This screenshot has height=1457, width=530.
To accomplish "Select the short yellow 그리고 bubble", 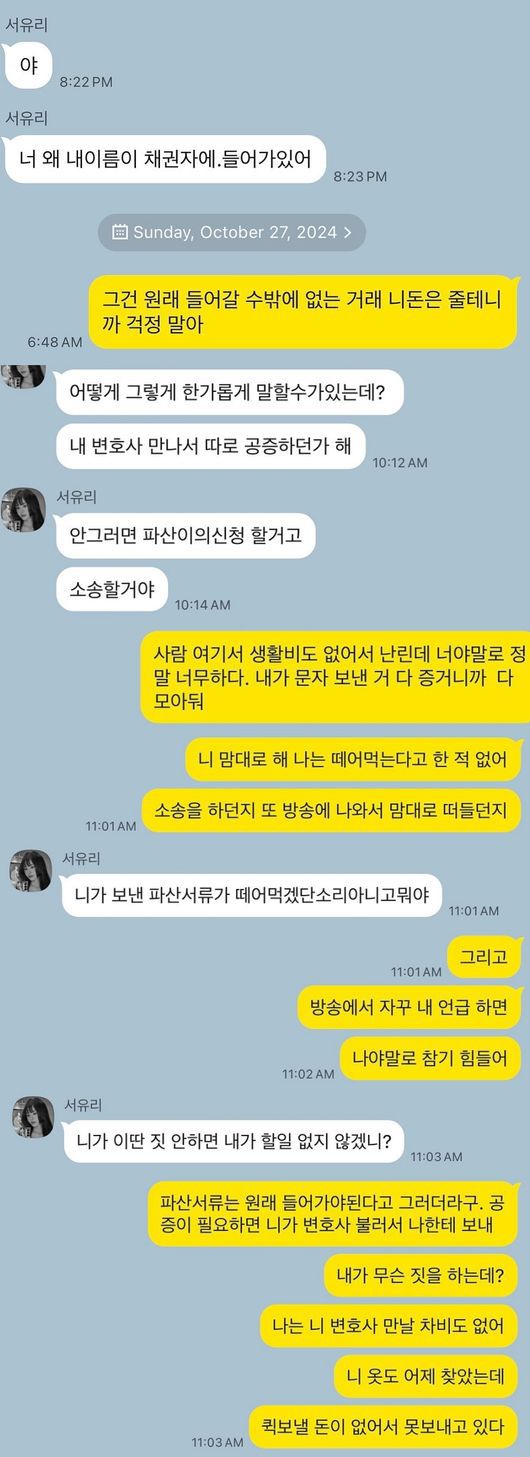I will 484,958.
